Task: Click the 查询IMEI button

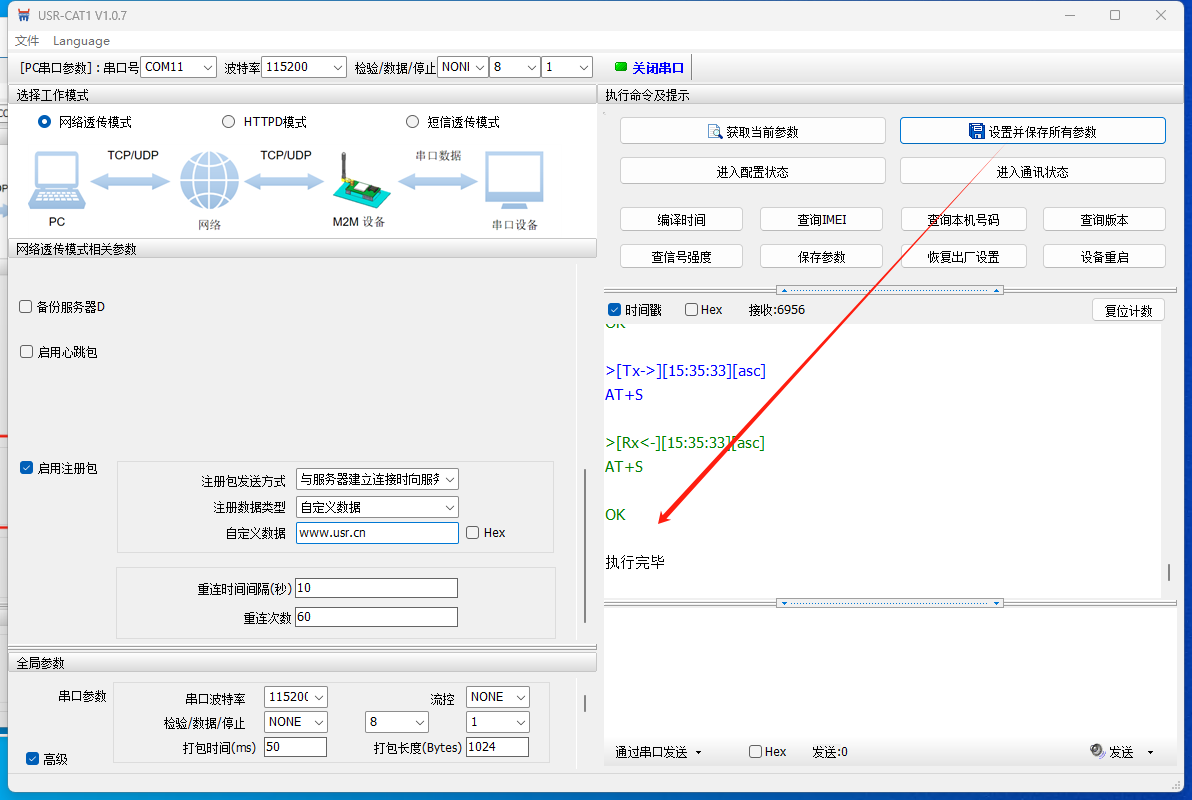Action: point(821,219)
